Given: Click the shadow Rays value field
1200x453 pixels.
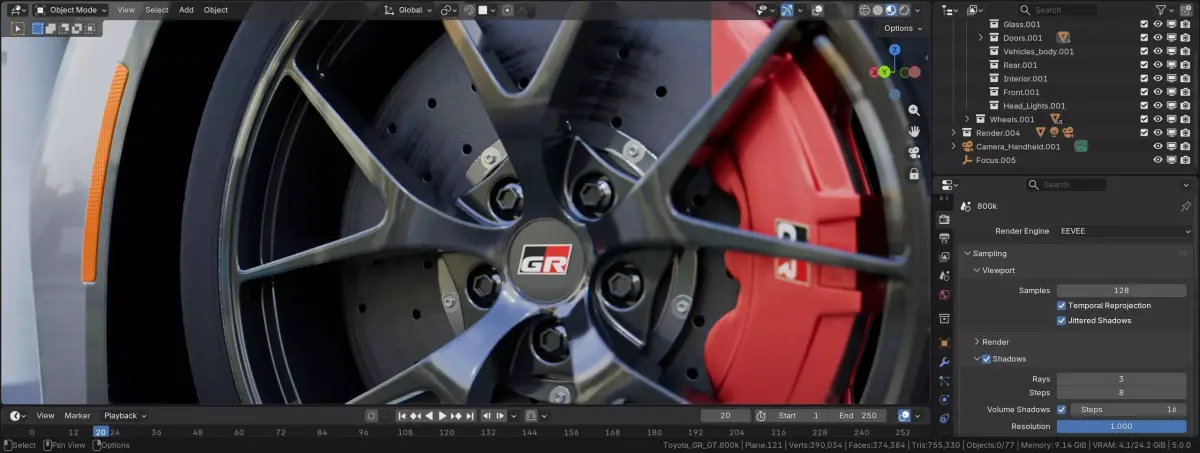Looking at the screenshot, I should pos(1121,379).
